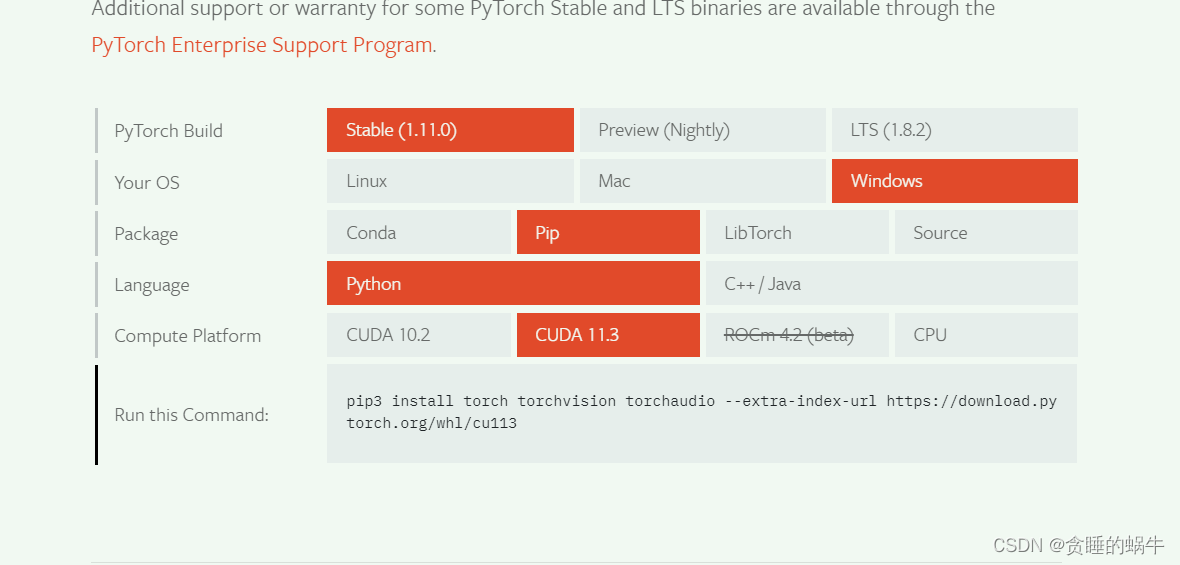Select CUDA 11.3 compute platform
This screenshot has height=565, width=1180.
pyautogui.click(x=607, y=335)
